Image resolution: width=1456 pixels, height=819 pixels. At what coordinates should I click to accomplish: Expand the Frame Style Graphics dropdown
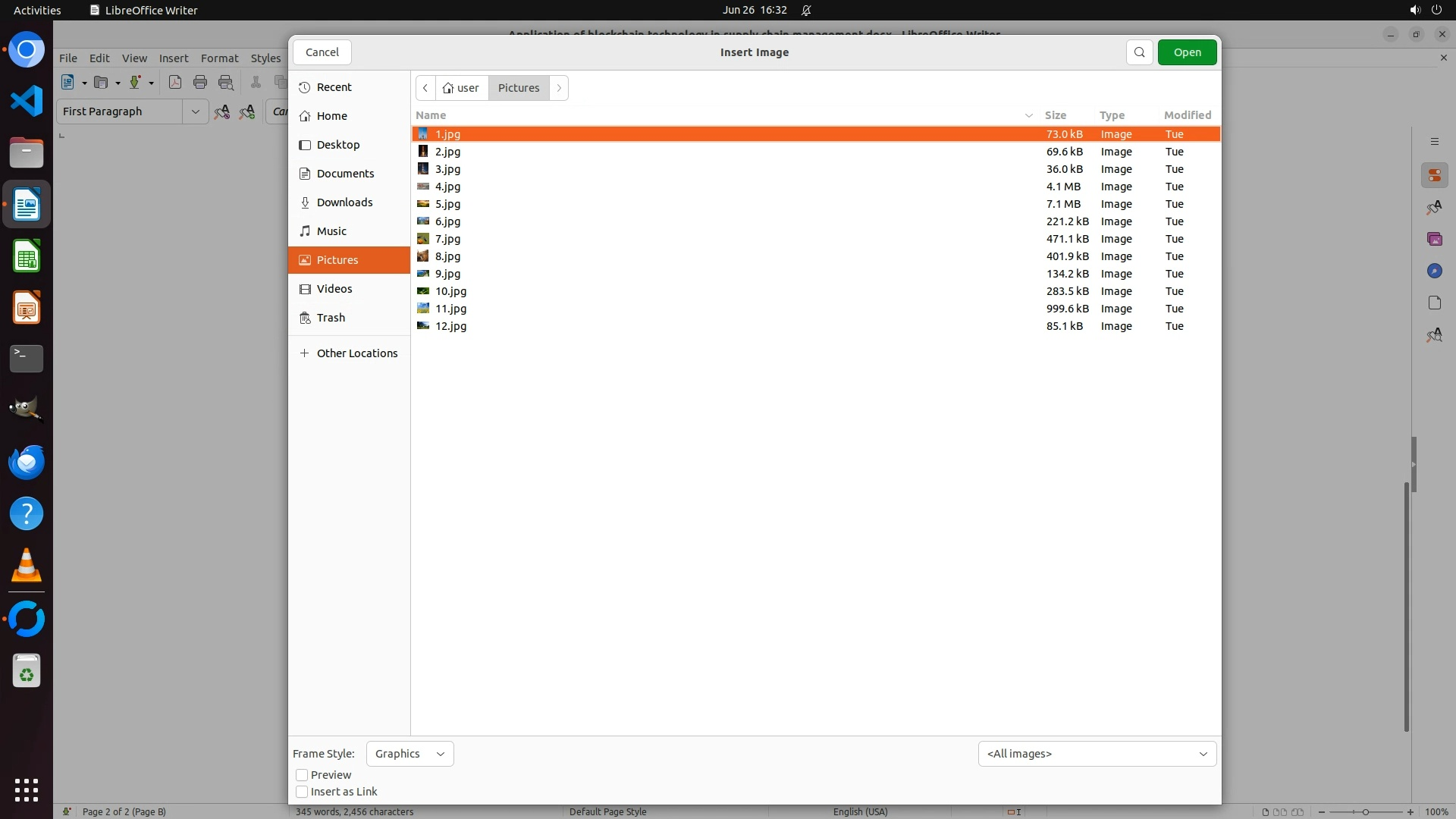[409, 754]
